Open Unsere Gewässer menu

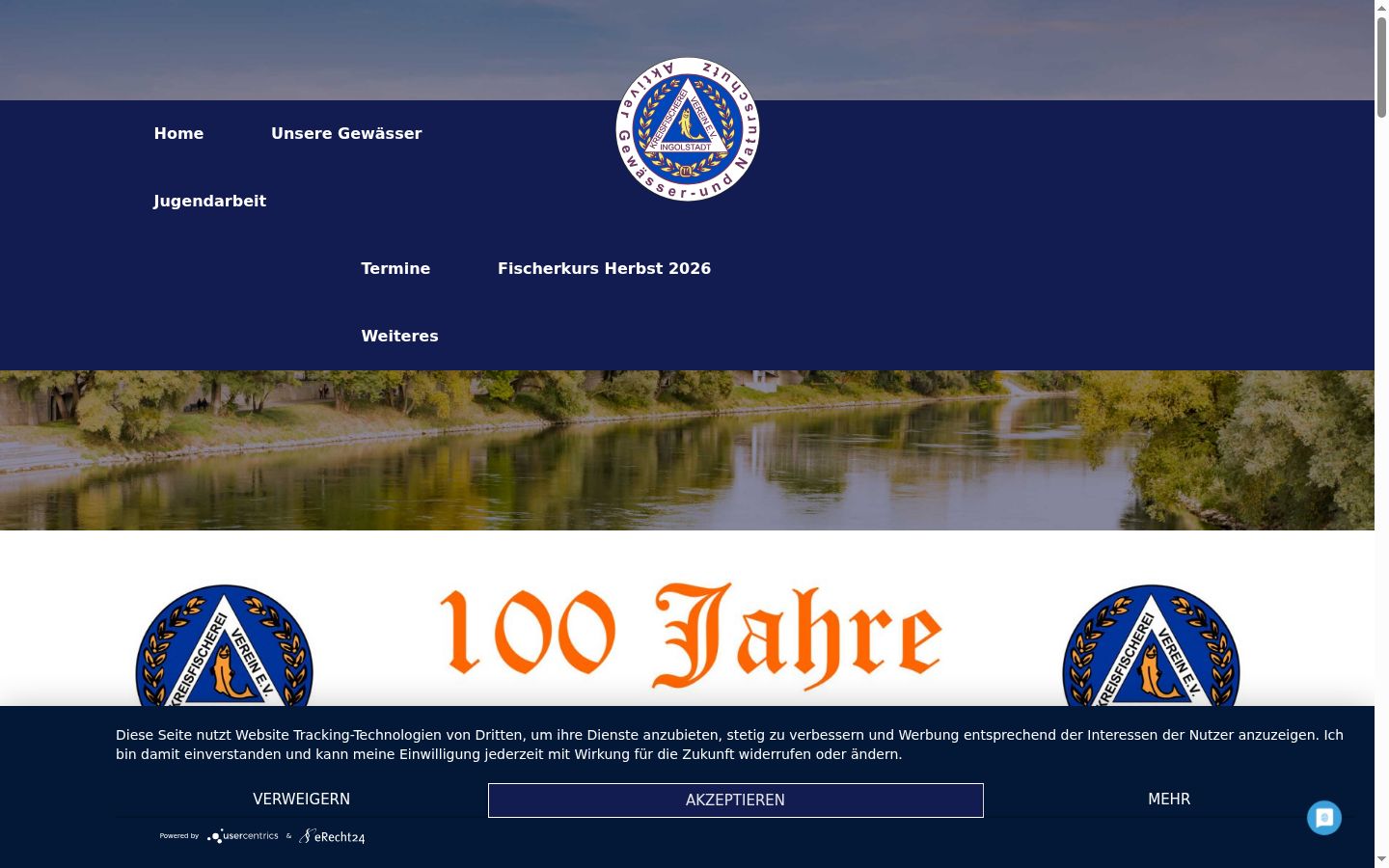pyautogui.click(x=346, y=133)
